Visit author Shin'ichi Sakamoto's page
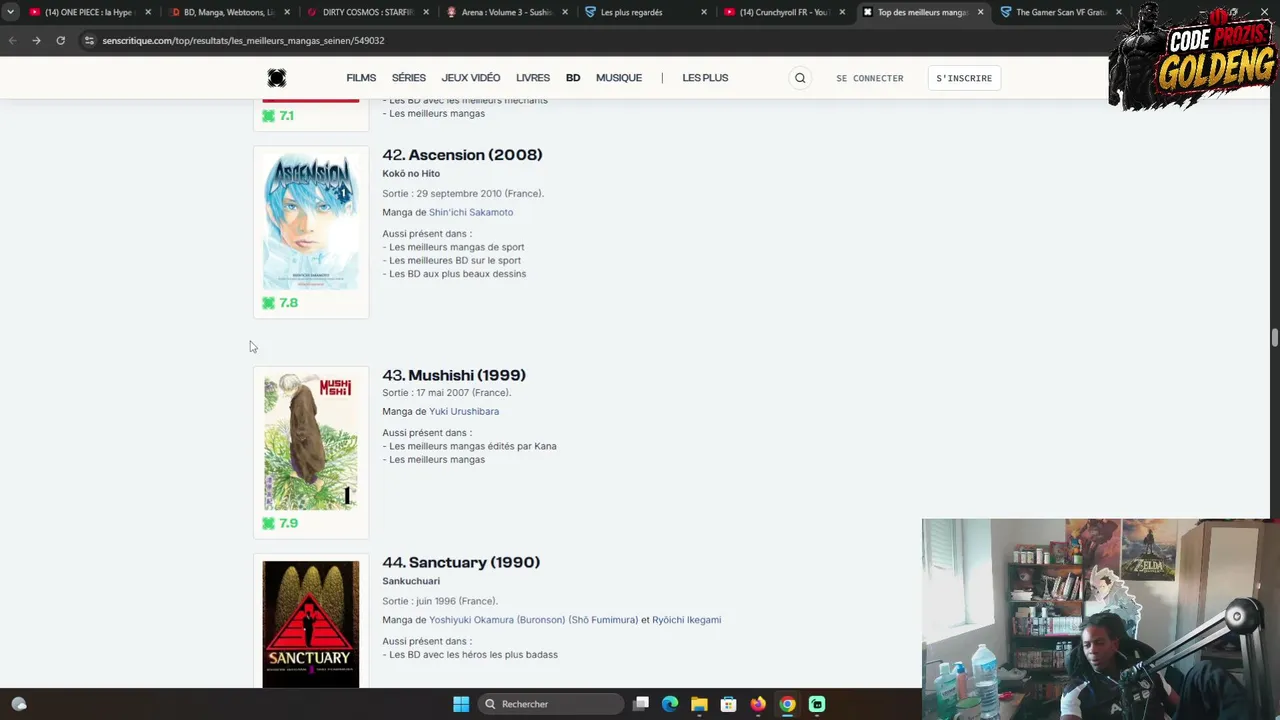This screenshot has height=720, width=1280. coord(471,212)
